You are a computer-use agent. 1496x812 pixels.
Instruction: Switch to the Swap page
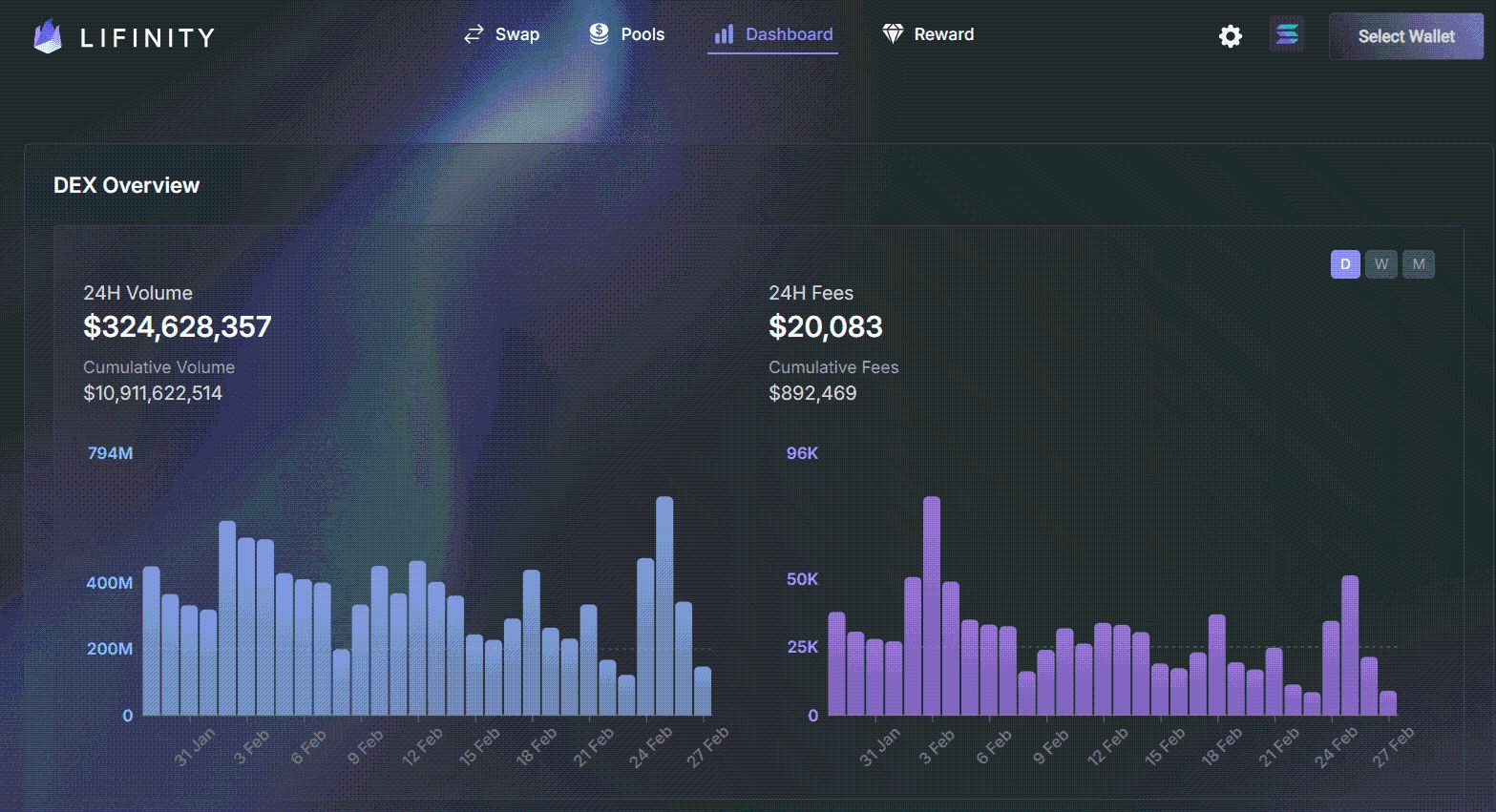(x=516, y=34)
